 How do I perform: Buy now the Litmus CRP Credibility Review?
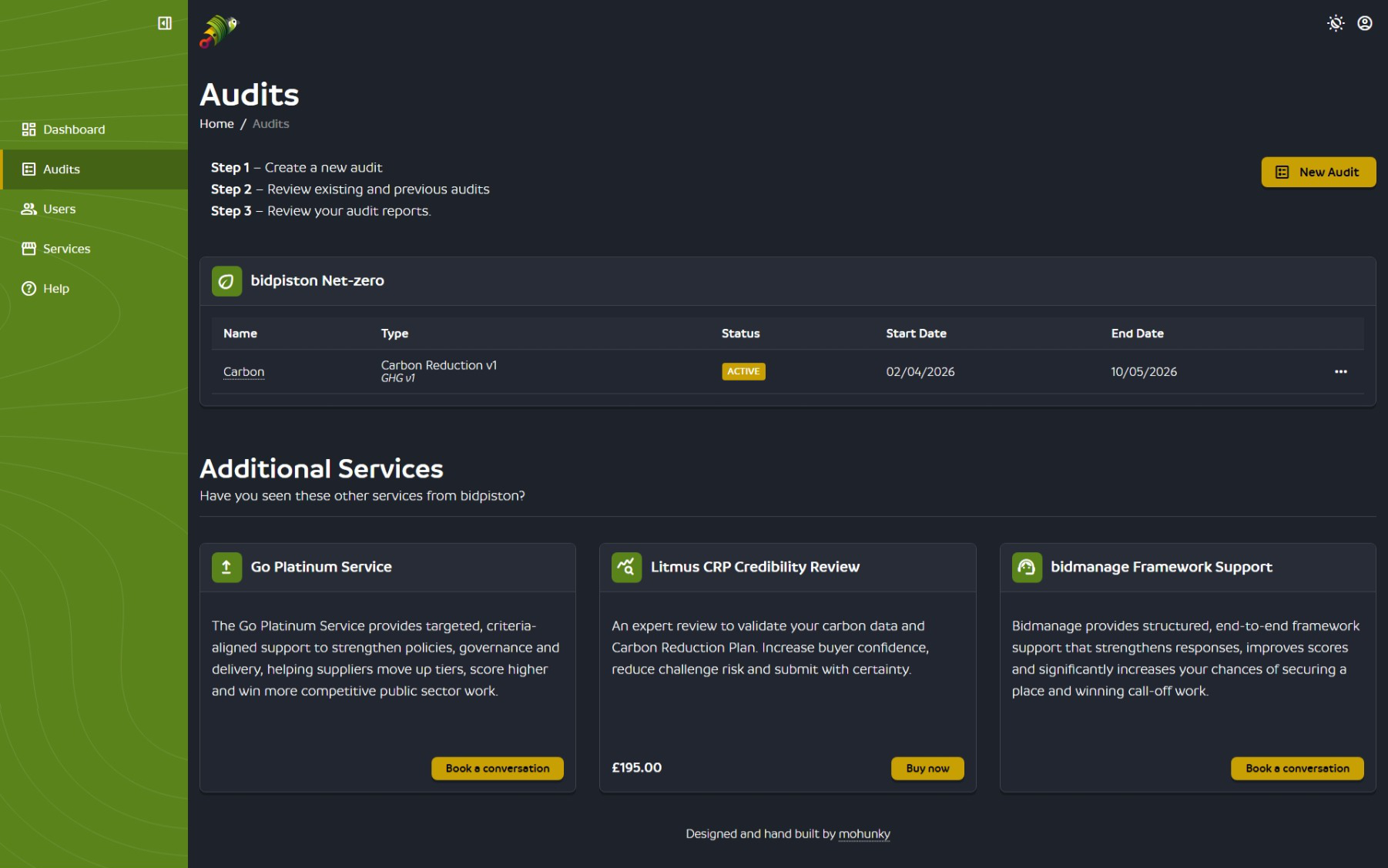point(927,769)
